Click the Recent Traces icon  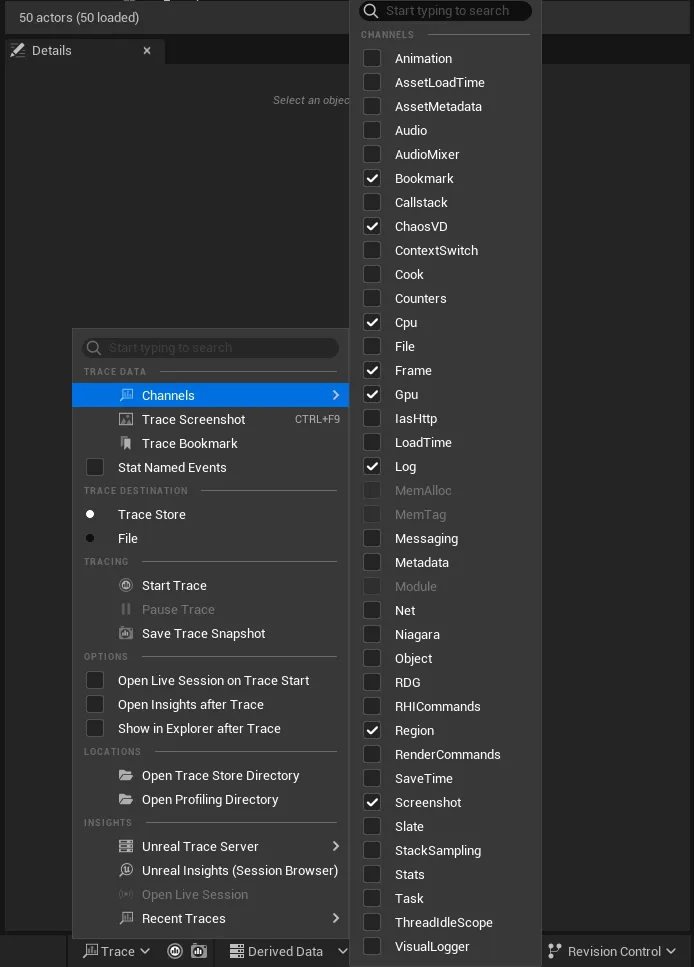(x=126, y=918)
